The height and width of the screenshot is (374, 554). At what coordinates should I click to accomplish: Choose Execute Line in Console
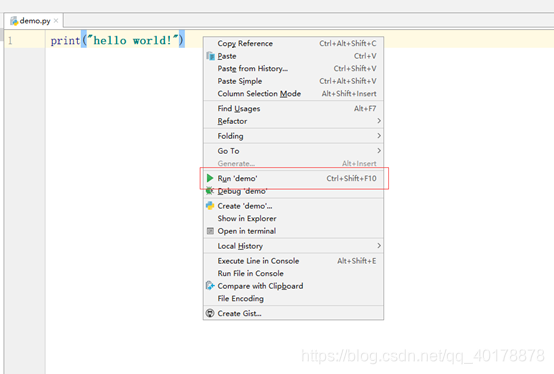(x=293, y=261)
